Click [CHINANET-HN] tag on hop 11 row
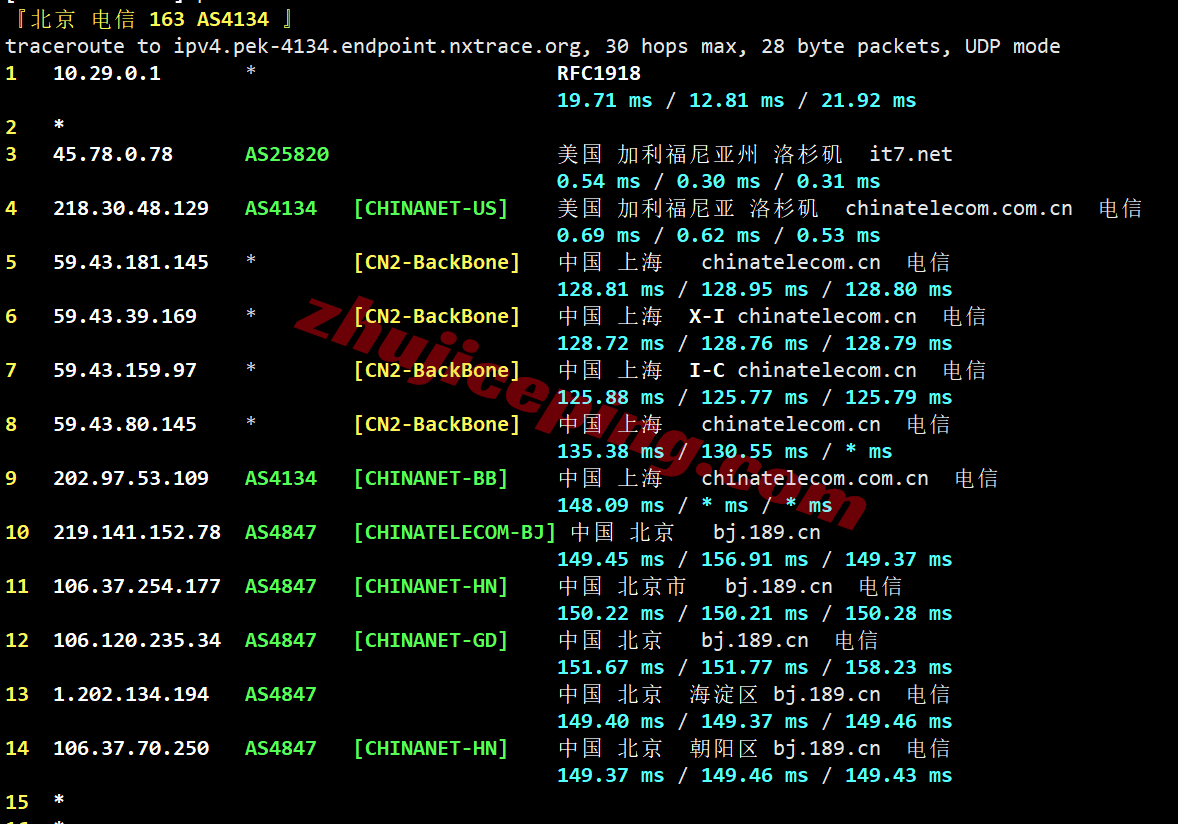The image size is (1178, 824). click(x=431, y=587)
